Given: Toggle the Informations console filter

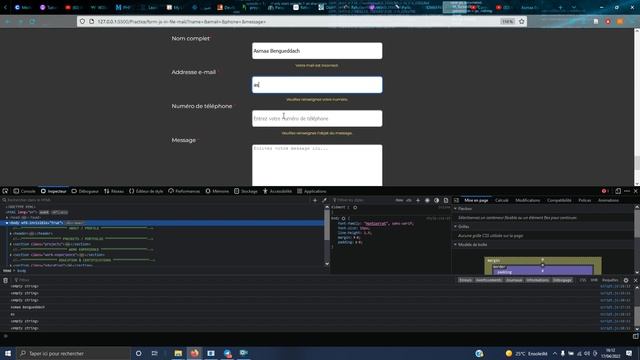Looking at the screenshot, I should pyautogui.click(x=537, y=280).
